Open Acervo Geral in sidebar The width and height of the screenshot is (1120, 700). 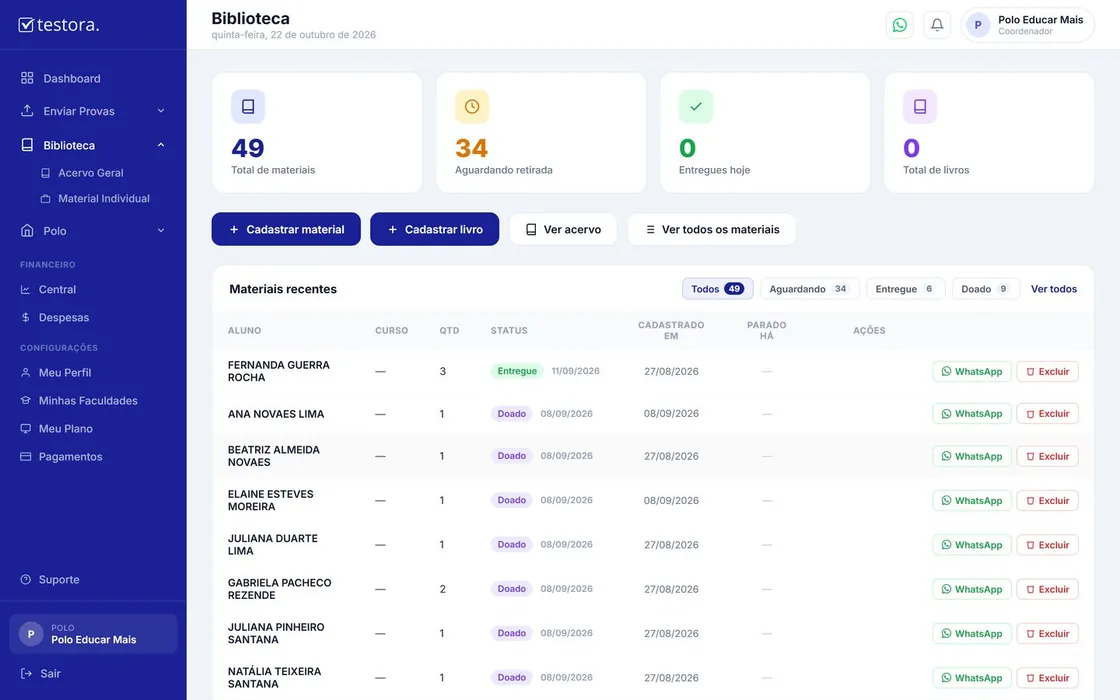pos(91,173)
